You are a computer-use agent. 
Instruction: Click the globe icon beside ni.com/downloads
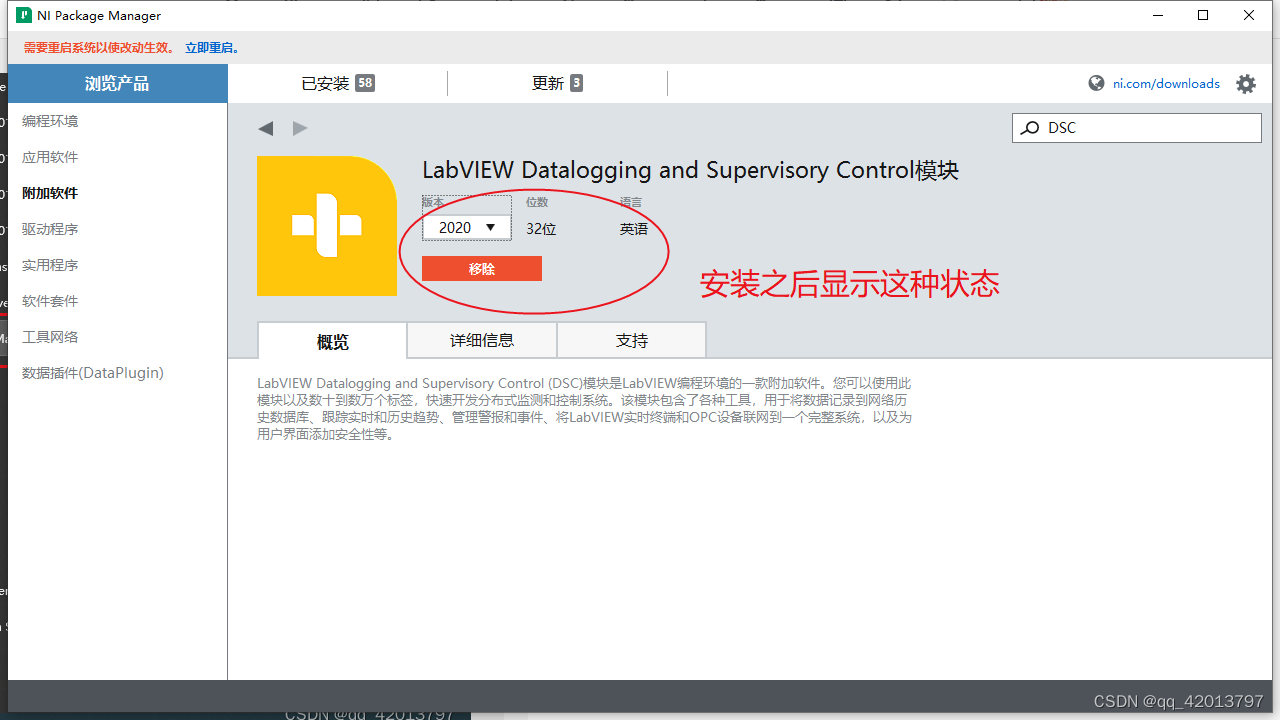pyautogui.click(x=1095, y=84)
